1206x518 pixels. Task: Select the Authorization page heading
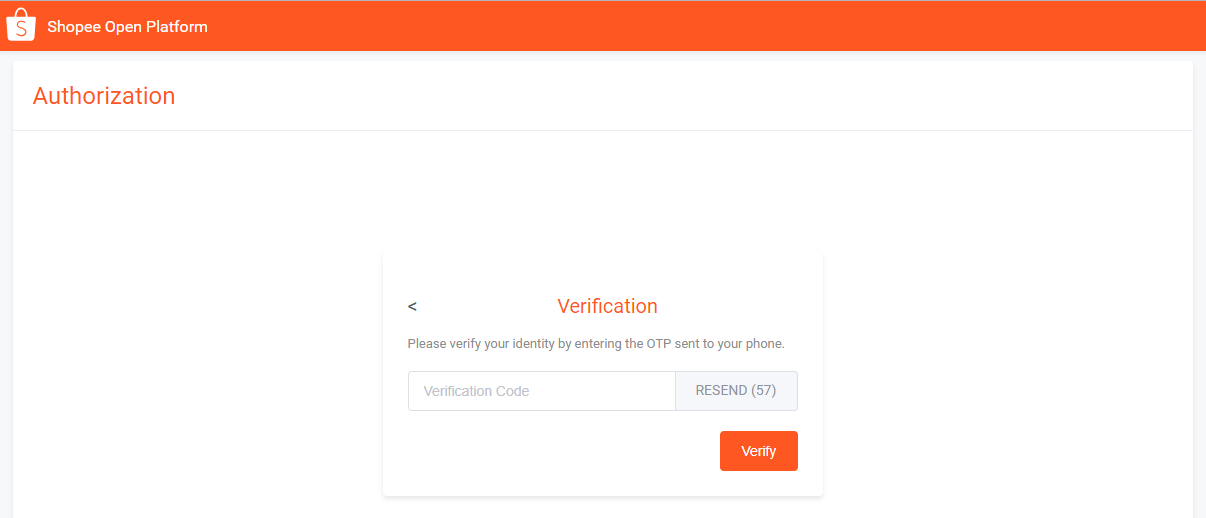[104, 96]
